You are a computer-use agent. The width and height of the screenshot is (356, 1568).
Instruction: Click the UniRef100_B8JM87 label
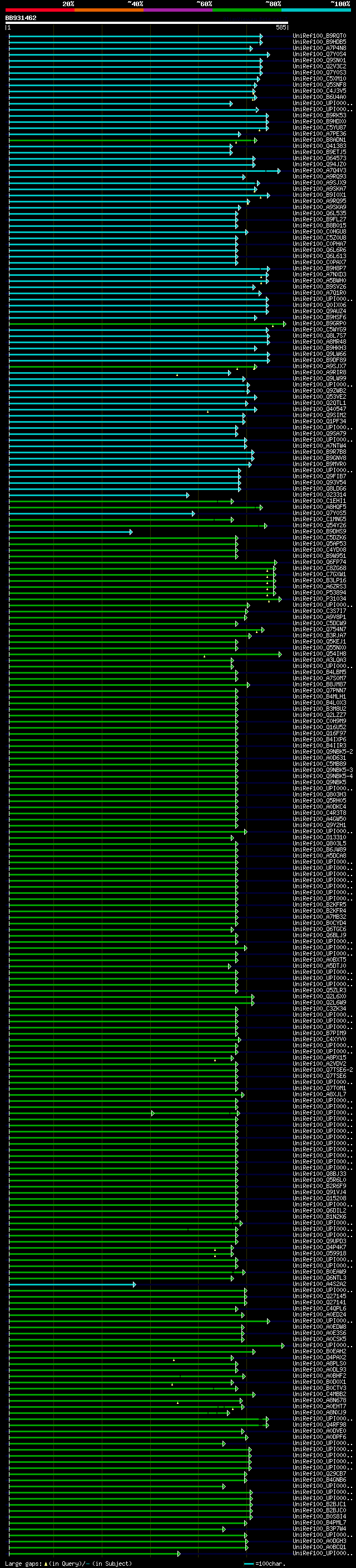point(319,684)
